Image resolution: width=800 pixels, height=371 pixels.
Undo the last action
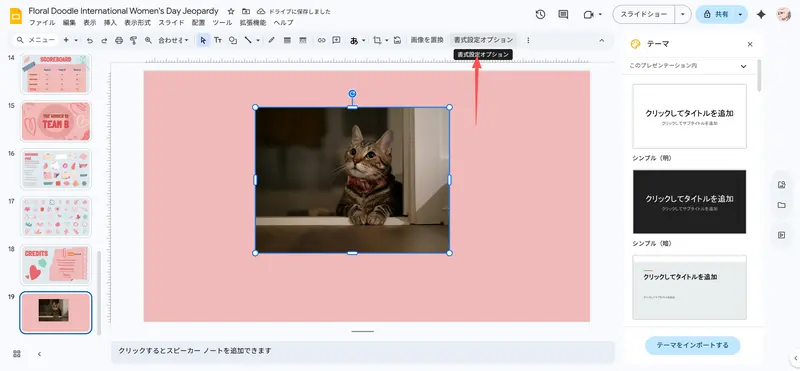pyautogui.click(x=90, y=40)
